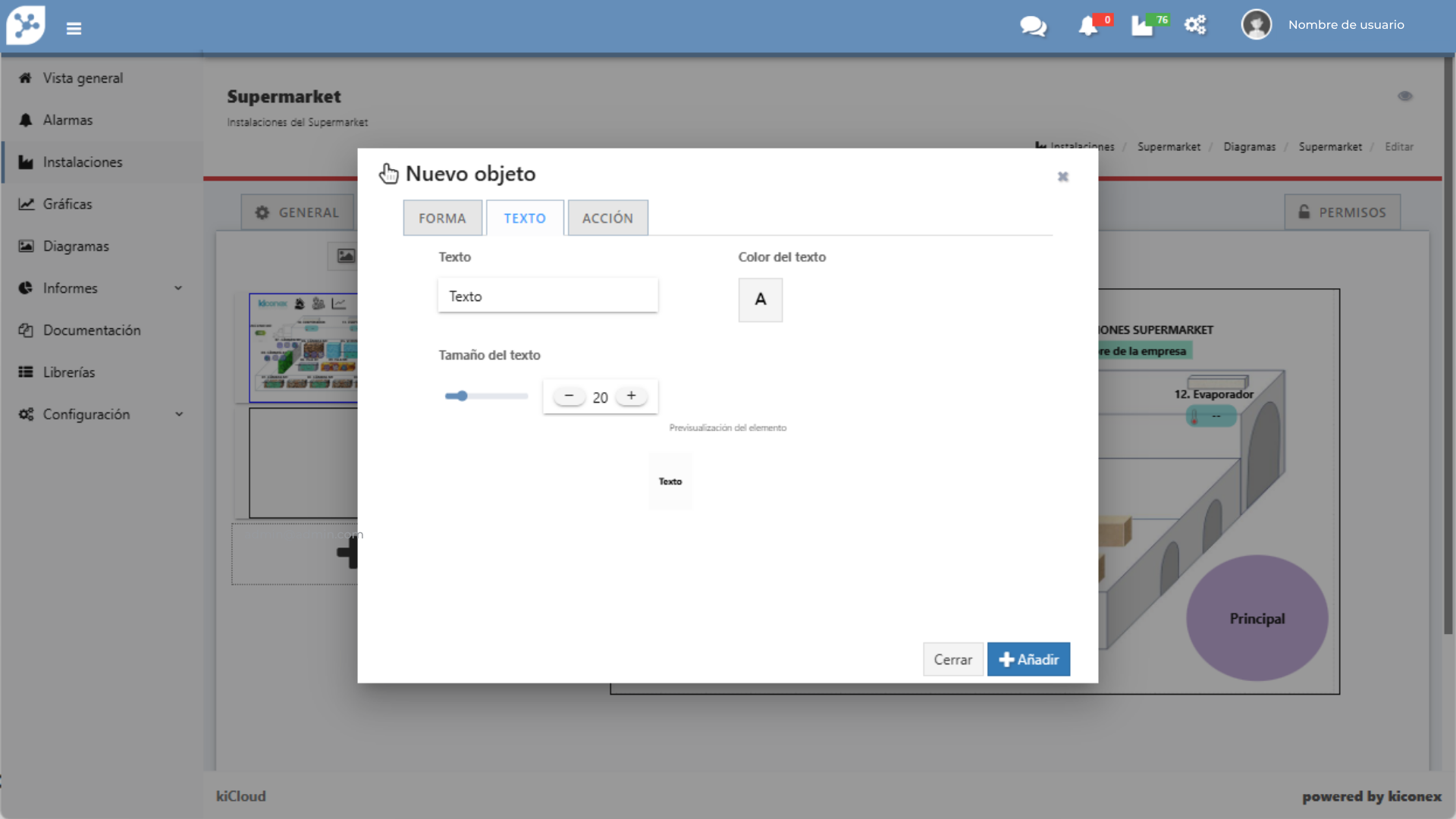Image resolution: width=1456 pixels, height=819 pixels.
Task: Open the notifications bell in header
Action: pos(1088,27)
